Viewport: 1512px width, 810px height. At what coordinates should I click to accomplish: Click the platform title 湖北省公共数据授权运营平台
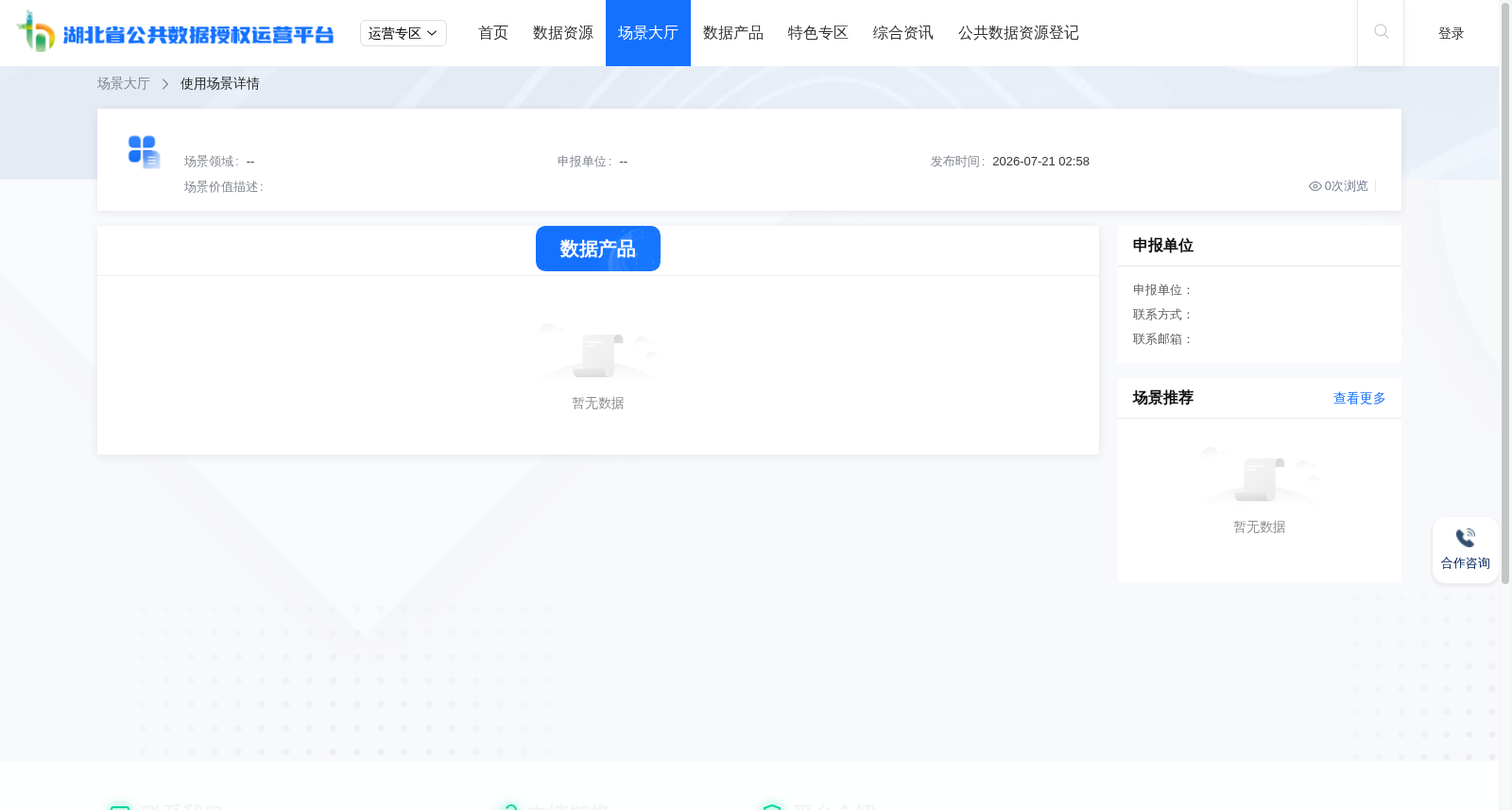(198, 35)
